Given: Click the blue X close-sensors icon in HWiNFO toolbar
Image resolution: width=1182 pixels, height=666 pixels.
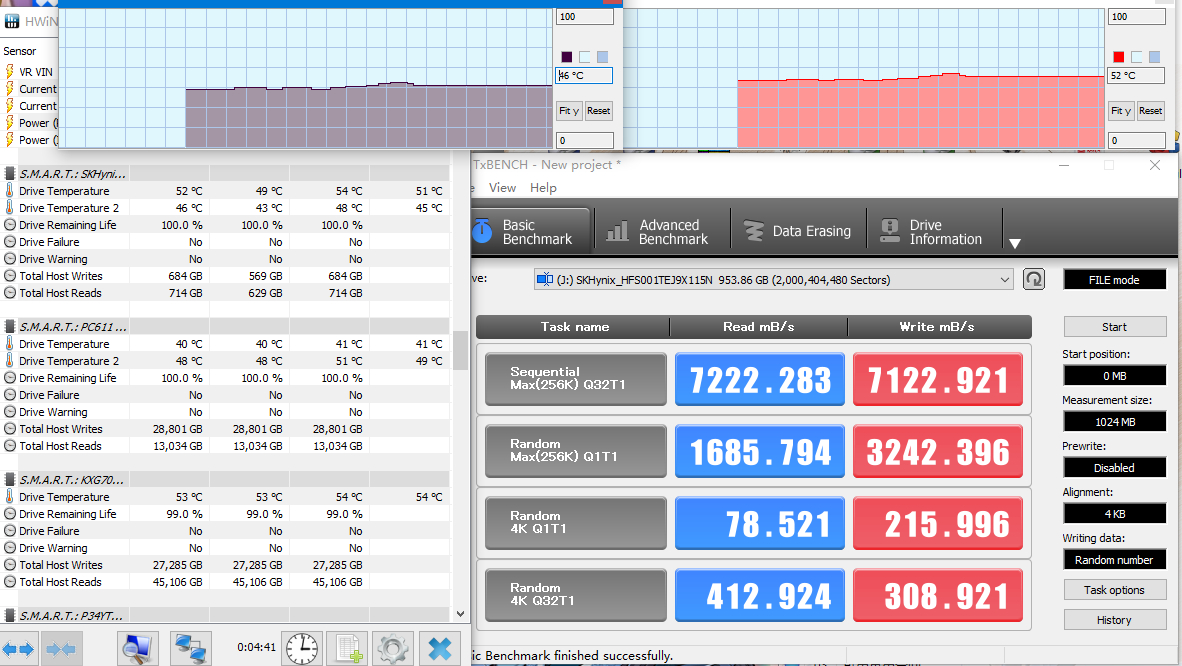Looking at the screenshot, I should tap(439, 648).
